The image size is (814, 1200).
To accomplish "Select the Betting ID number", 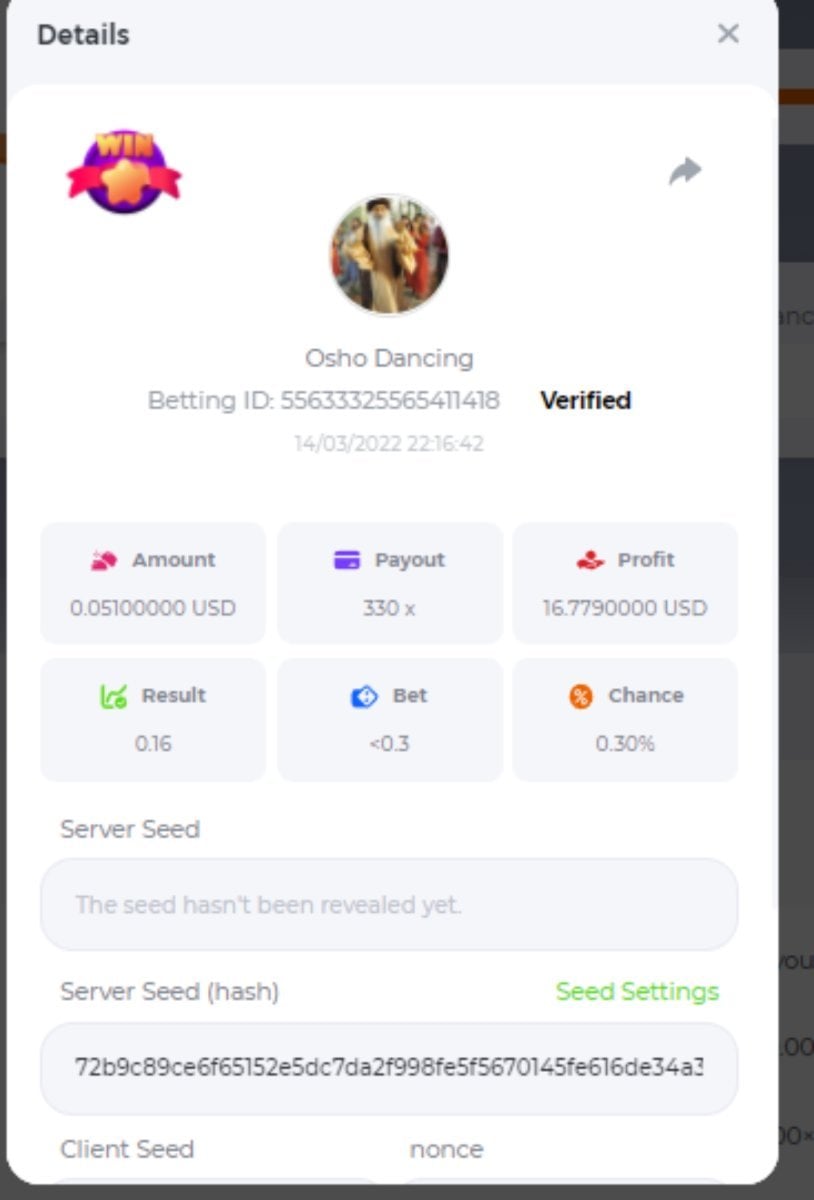I will click(x=390, y=401).
